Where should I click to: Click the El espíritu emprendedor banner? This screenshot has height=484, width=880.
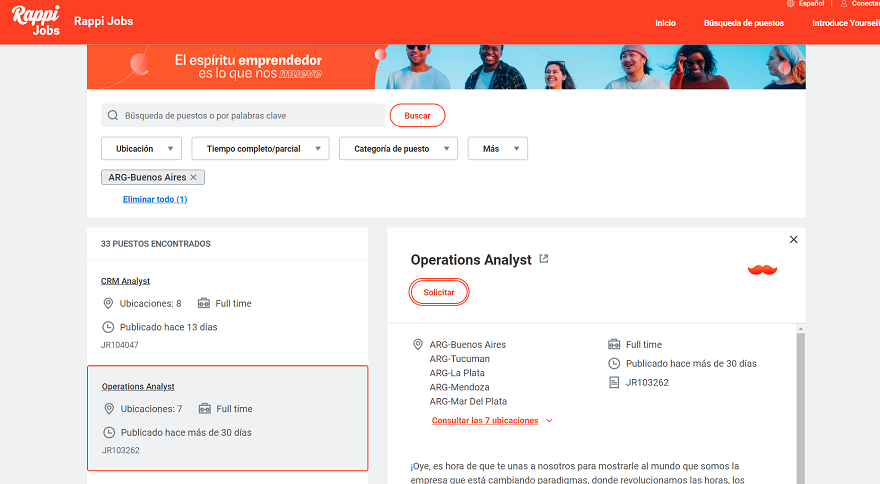[446, 67]
